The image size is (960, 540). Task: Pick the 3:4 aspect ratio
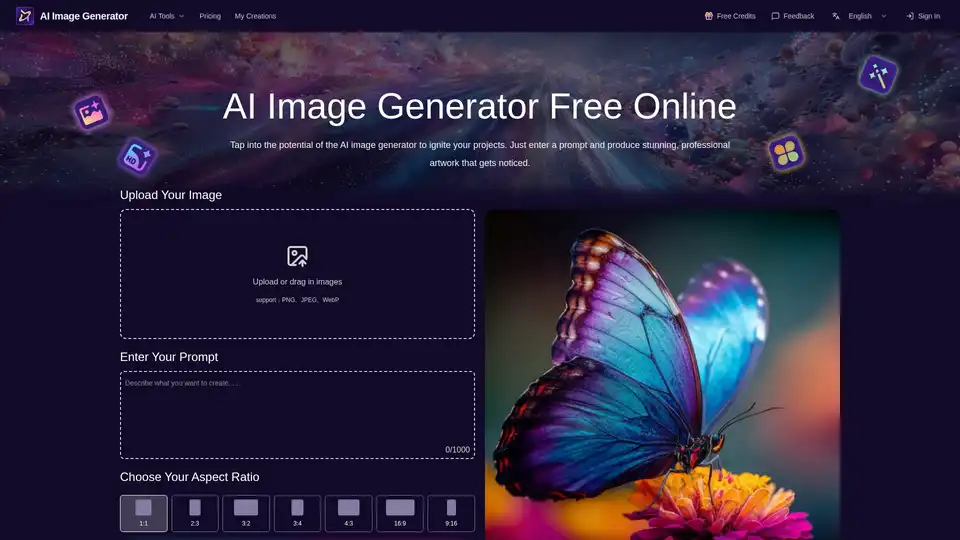[298, 513]
